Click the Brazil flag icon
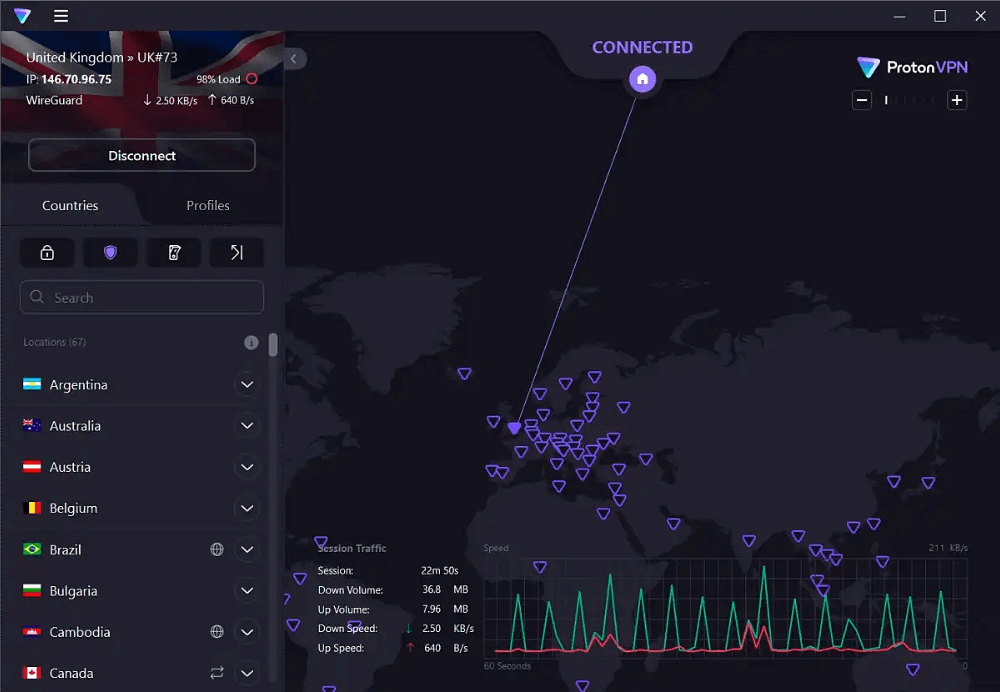 click(x=32, y=549)
